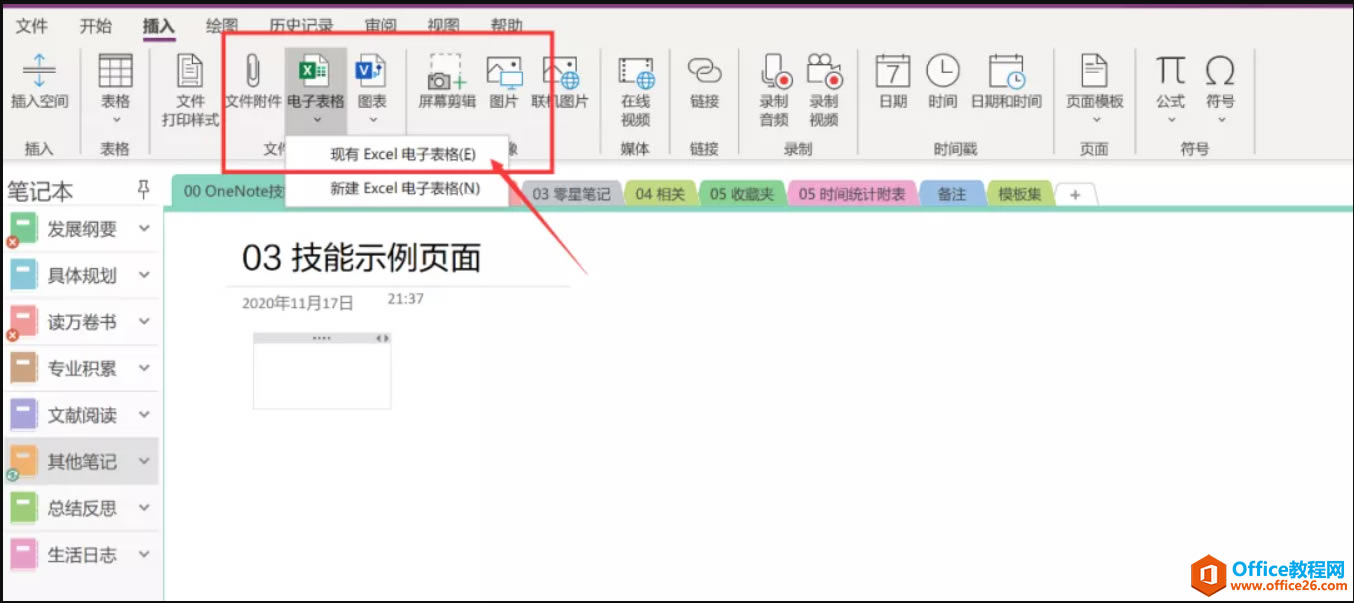
Task: Click the File Attachment (文件附件) paperclip icon
Action: point(252,71)
